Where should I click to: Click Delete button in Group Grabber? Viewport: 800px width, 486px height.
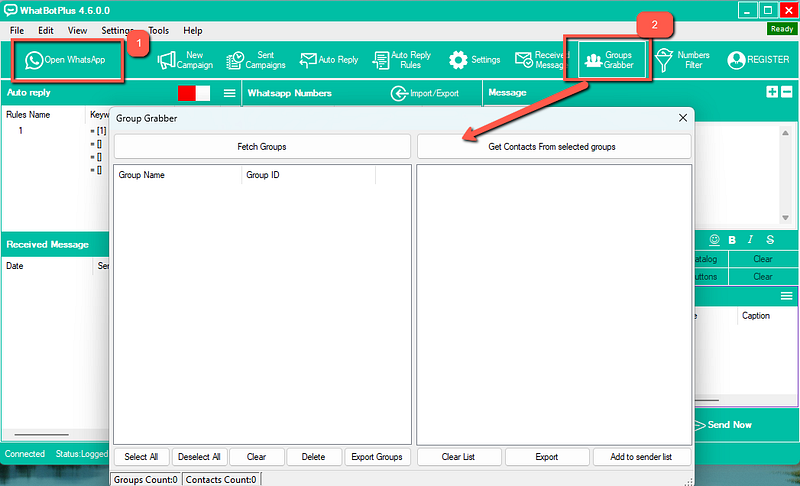(x=313, y=457)
